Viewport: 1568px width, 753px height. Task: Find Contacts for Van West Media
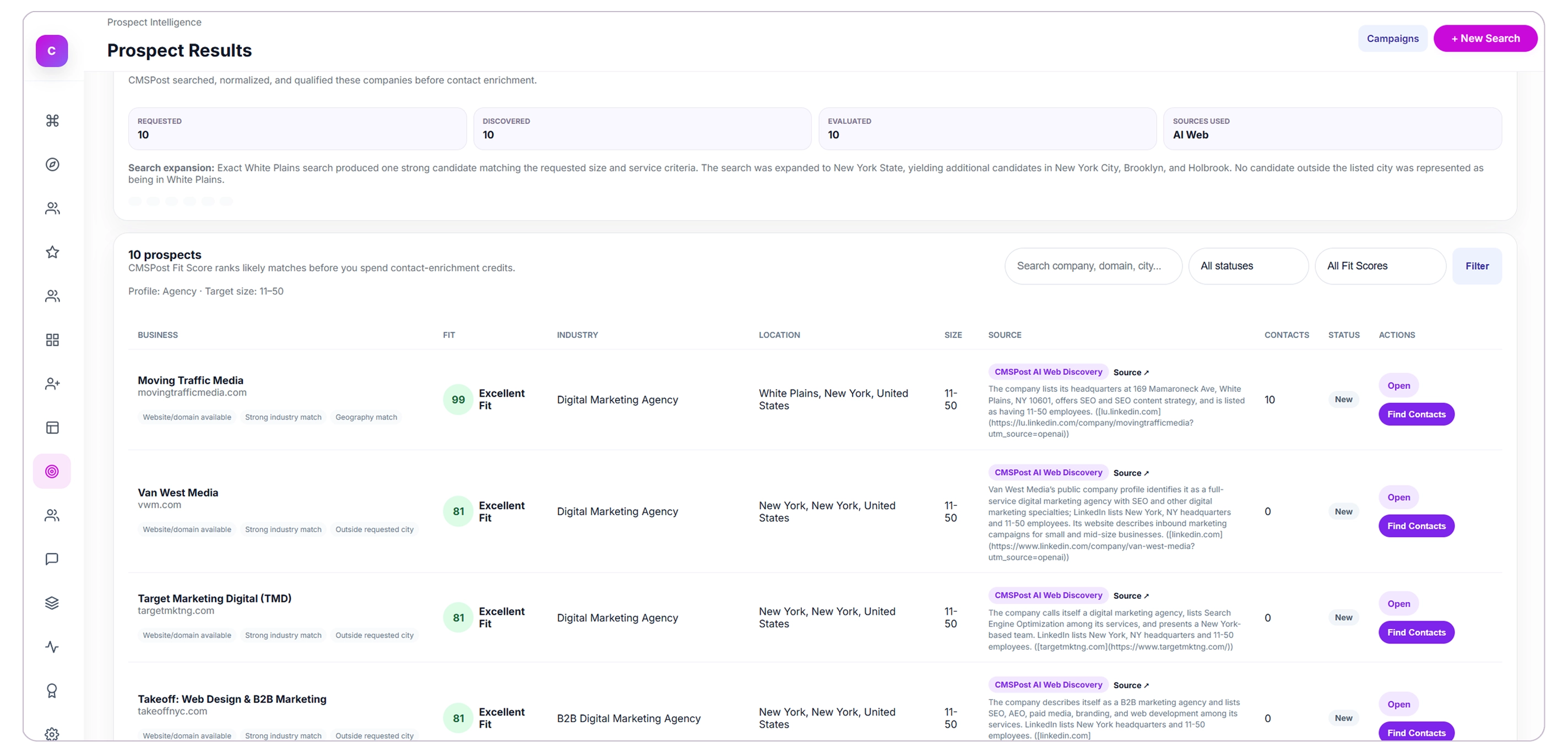[1416, 526]
